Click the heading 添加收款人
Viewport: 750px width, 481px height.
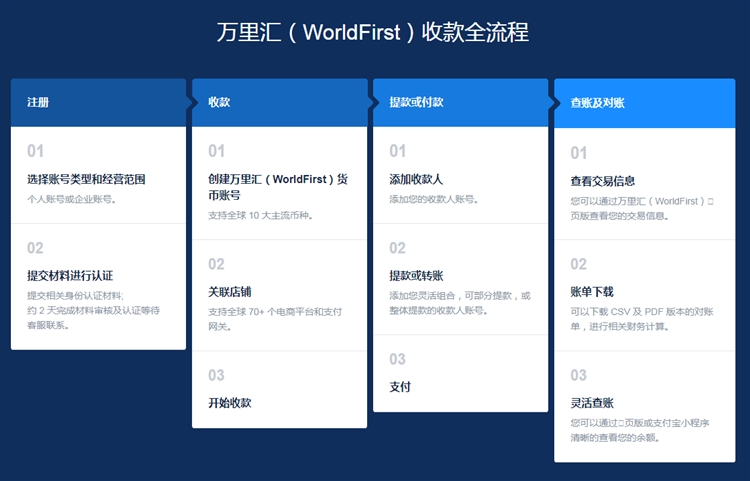click(416, 179)
